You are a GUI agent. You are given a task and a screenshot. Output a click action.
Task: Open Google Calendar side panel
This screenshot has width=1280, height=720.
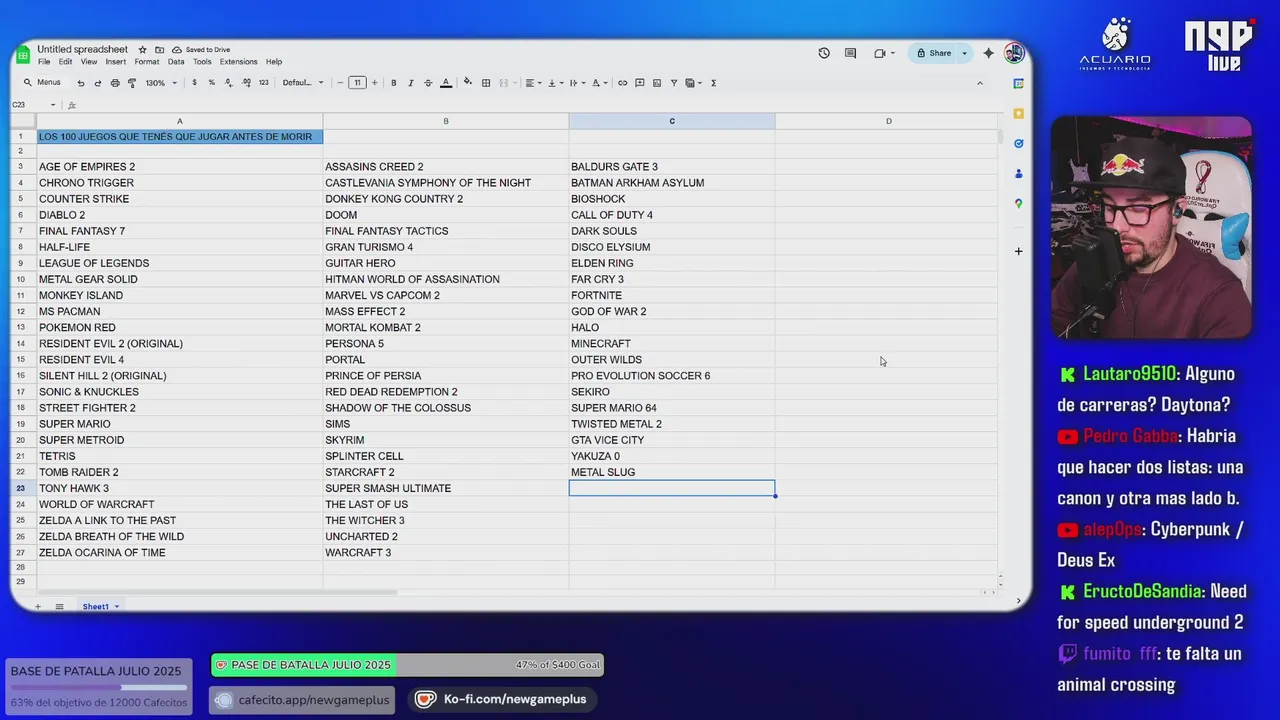[1019, 83]
